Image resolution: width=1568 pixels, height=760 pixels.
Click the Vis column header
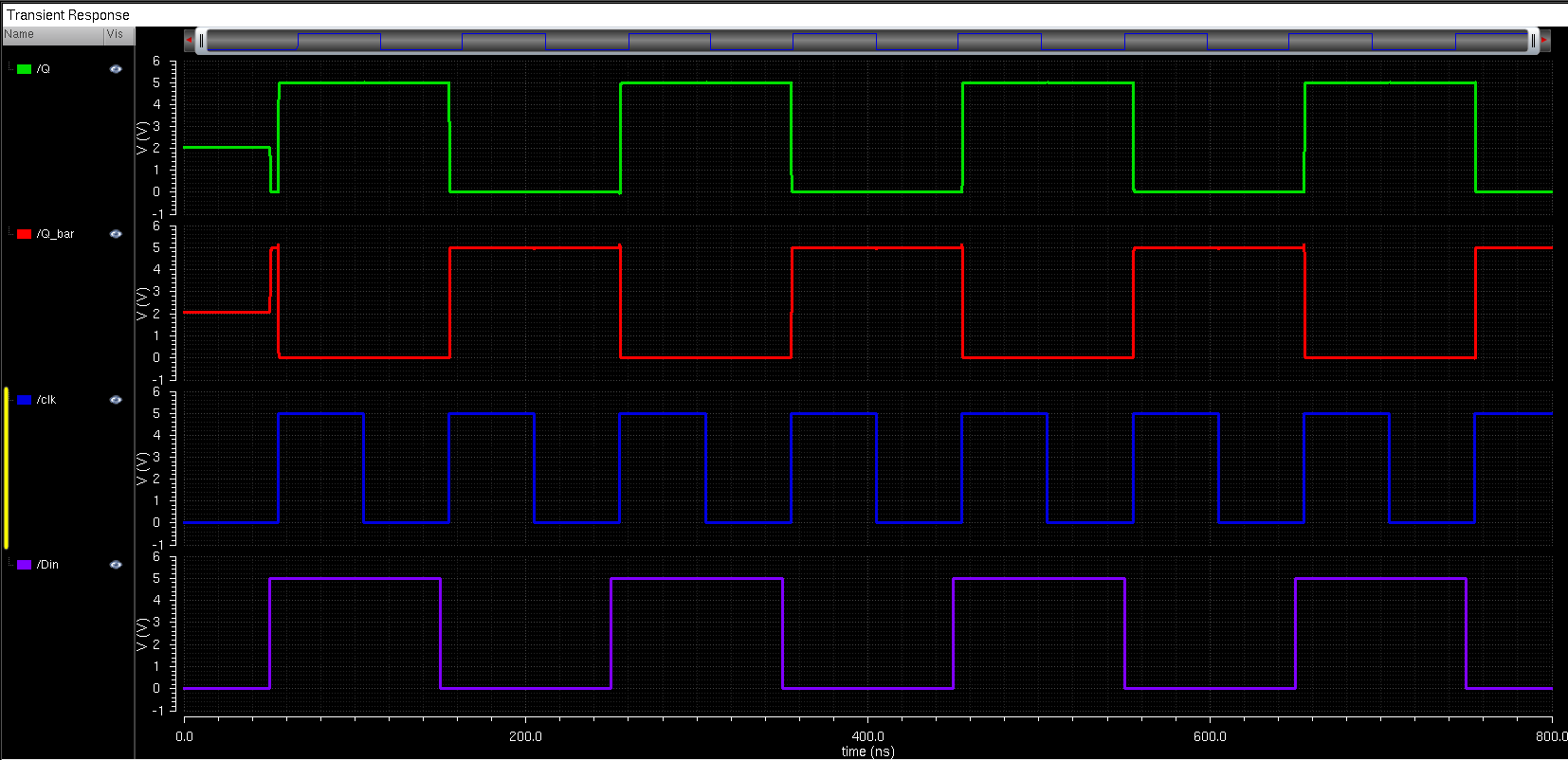coord(119,34)
